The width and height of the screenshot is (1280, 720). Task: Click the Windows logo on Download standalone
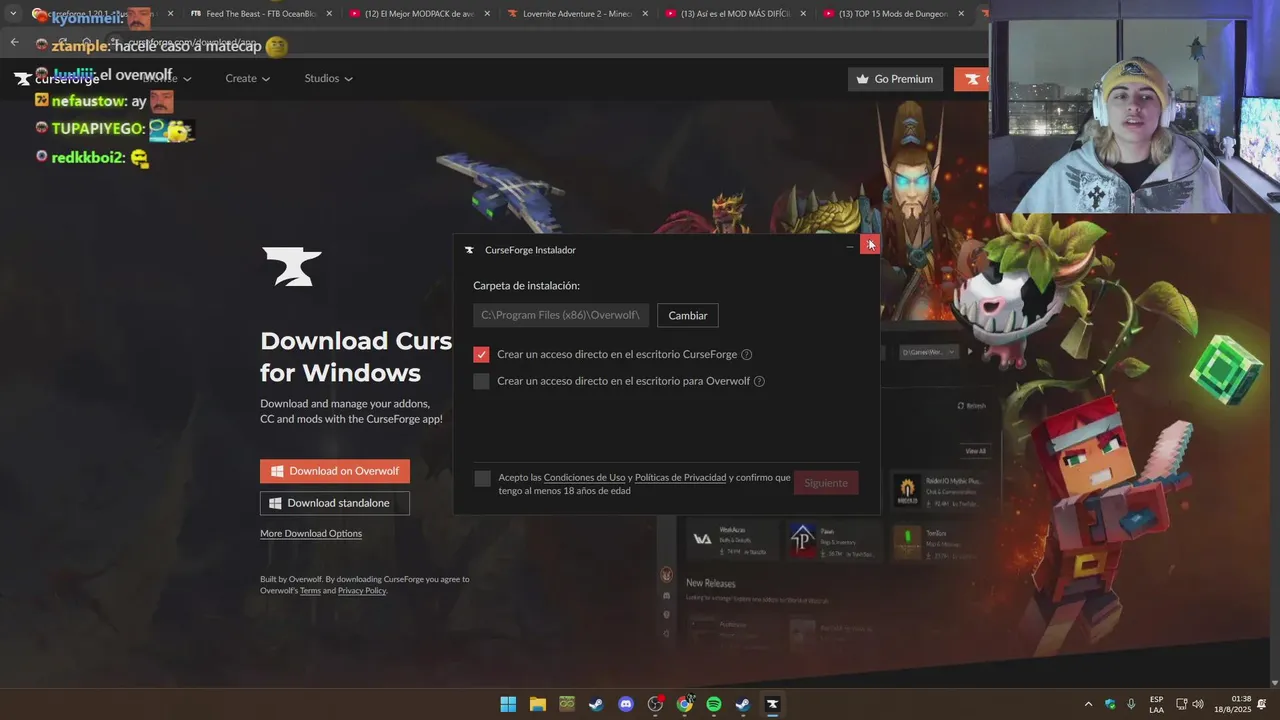(276, 503)
